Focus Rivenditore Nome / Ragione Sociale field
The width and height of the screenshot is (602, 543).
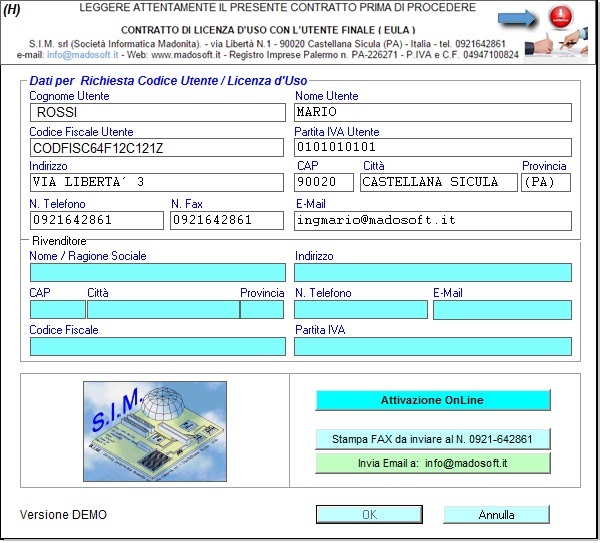(158, 273)
